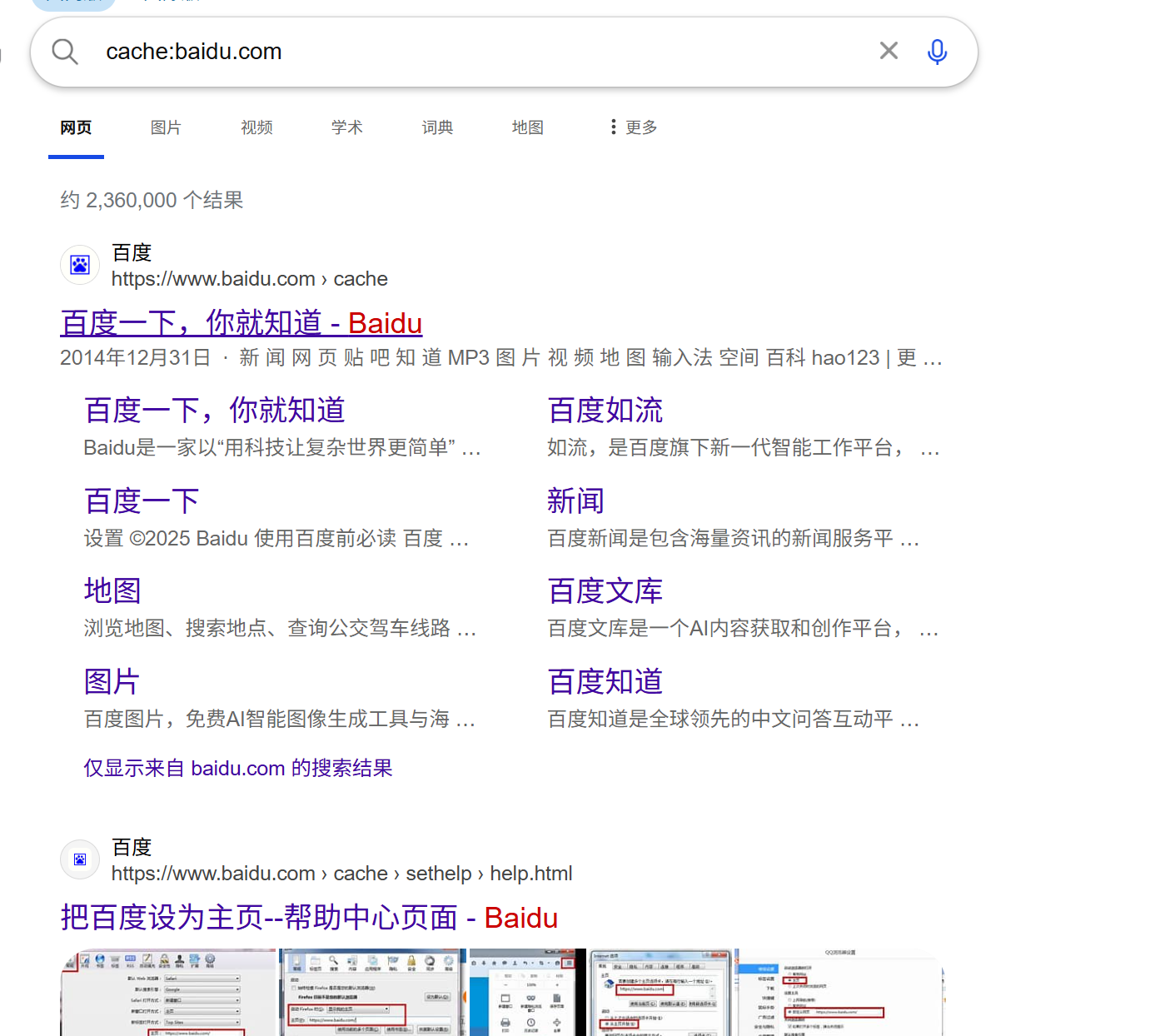Clear the search query using the X icon
Viewport: 1150px width, 1036px height.
pos(888,51)
